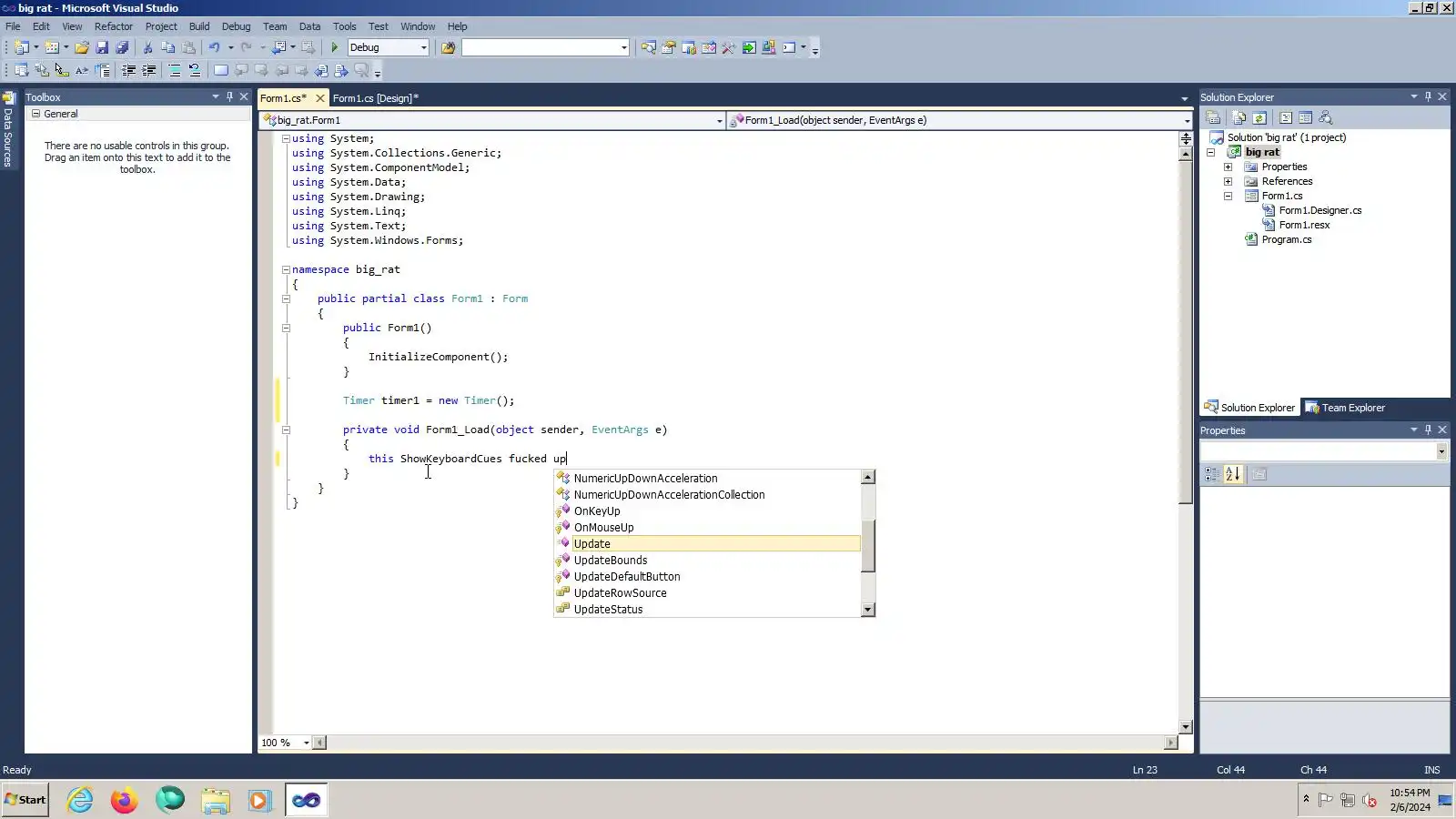Open Windows Explorer folder on the taskbar

tap(216, 800)
